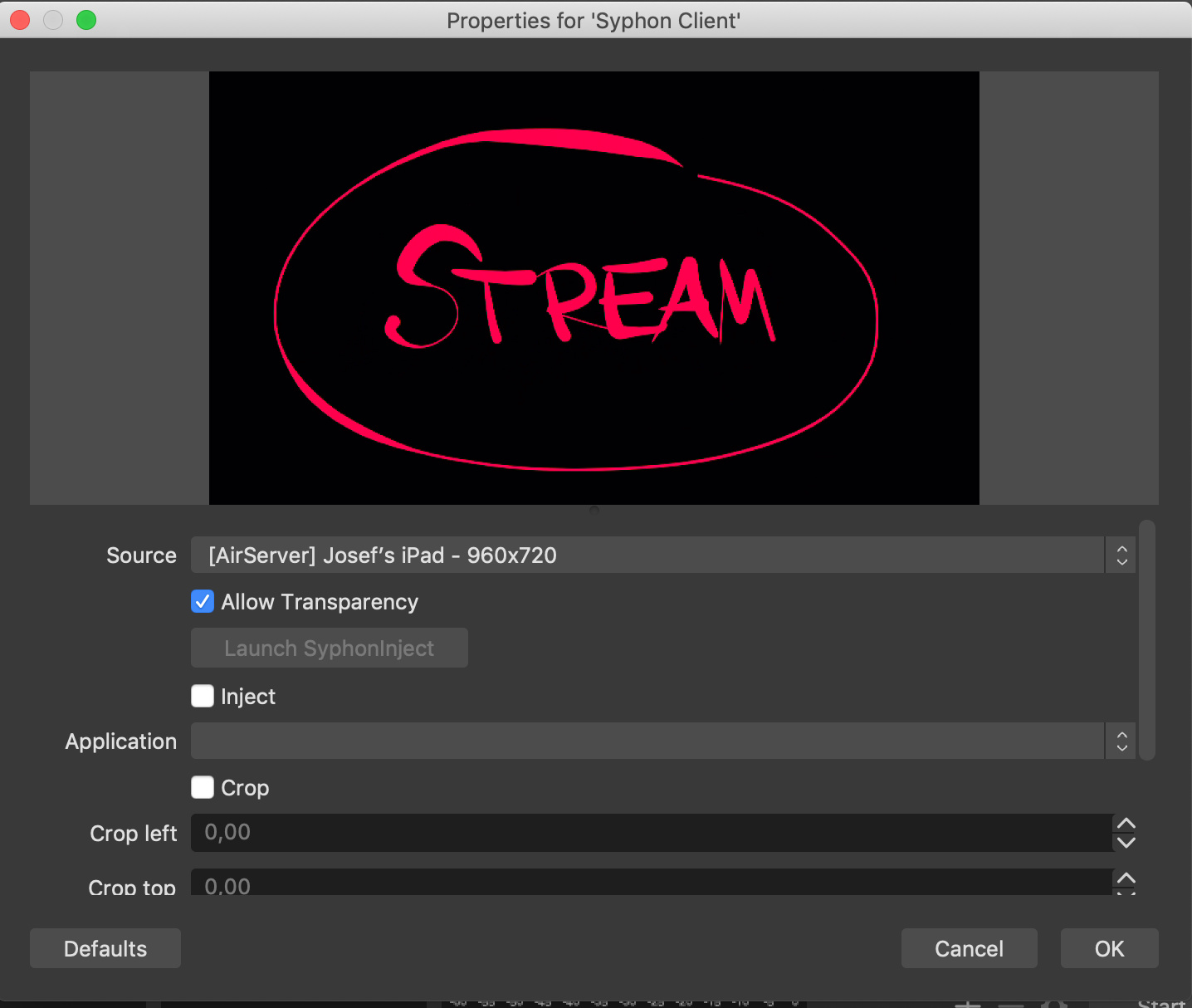Click the window title 'Properties for Syphon Client'
This screenshot has width=1192, height=1008.
point(594,20)
